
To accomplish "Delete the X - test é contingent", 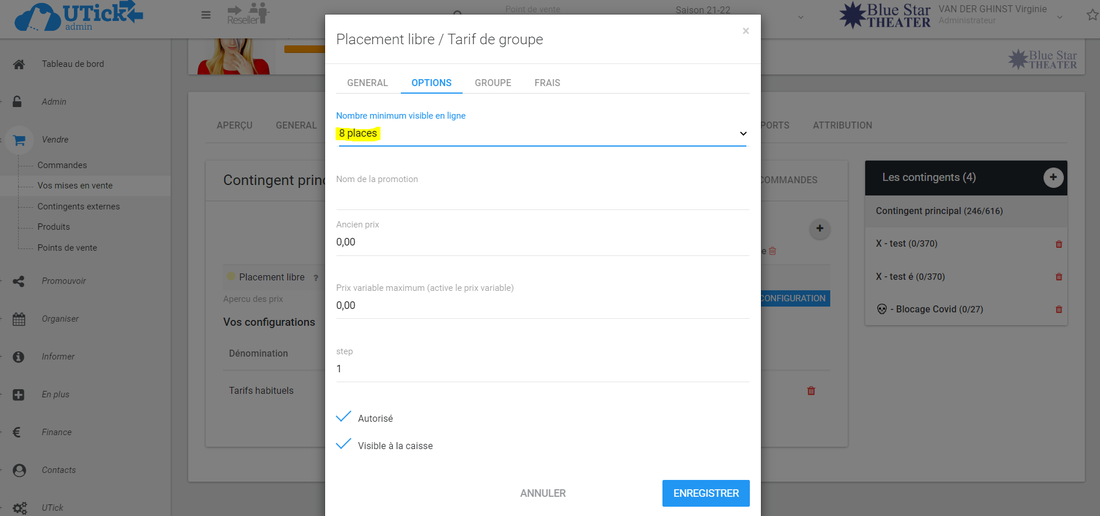I will tap(1059, 277).
